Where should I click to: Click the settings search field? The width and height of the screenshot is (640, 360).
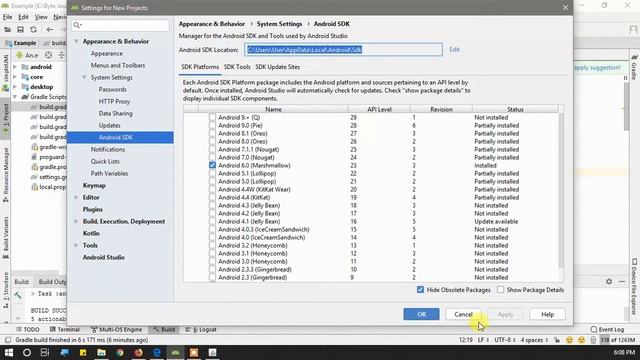pyautogui.click(x=120, y=25)
